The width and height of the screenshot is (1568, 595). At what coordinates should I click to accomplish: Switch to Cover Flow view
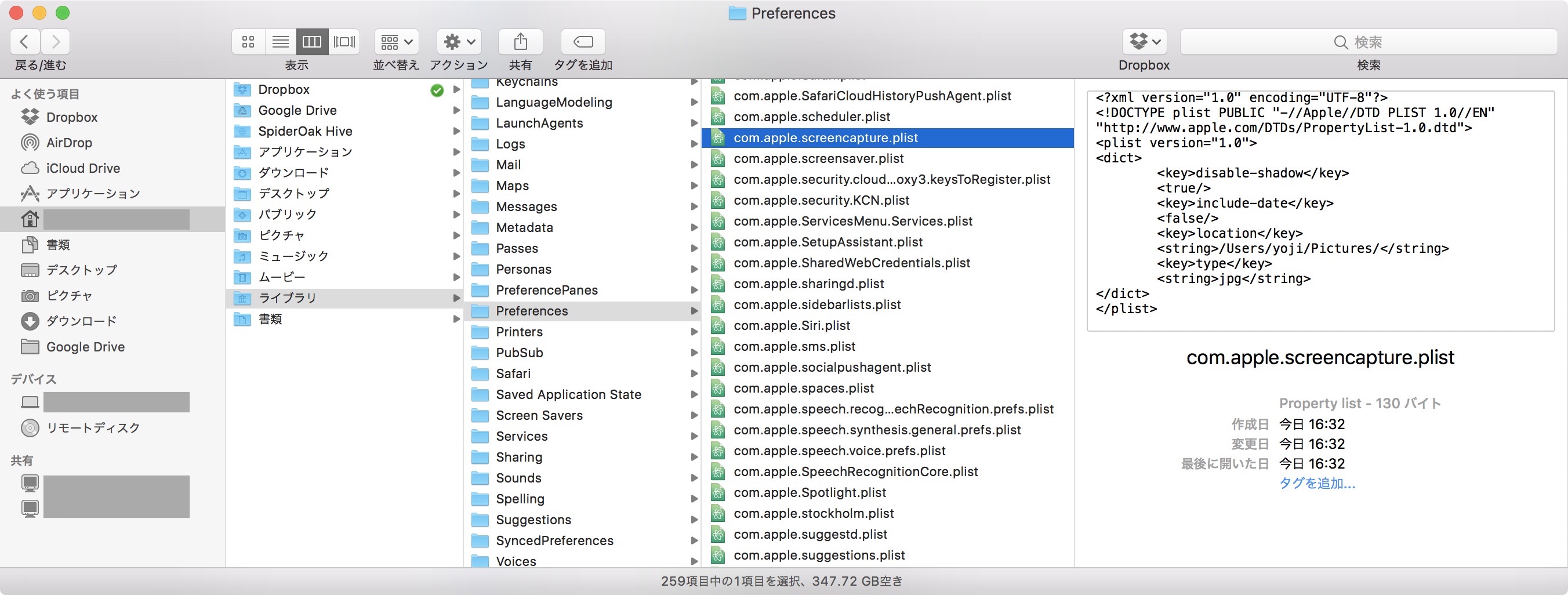344,42
